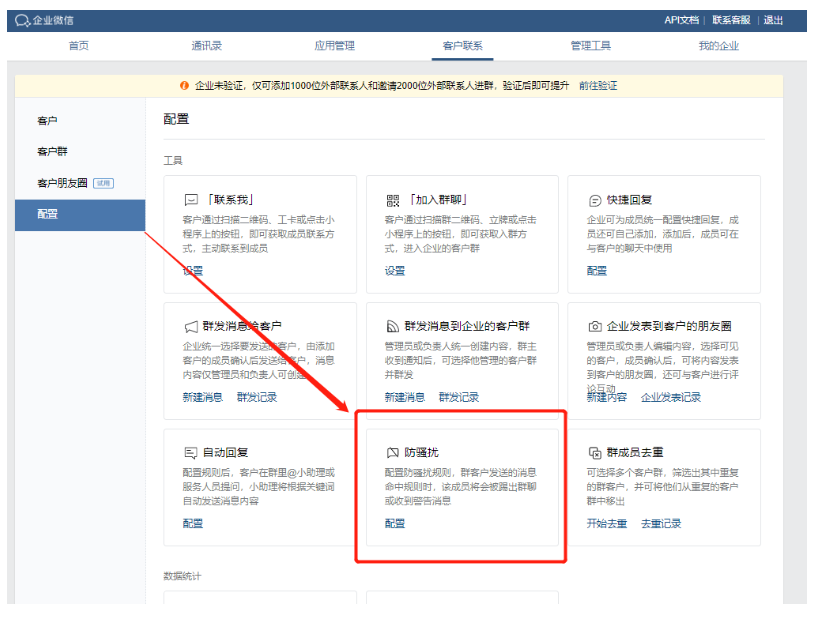Click the 企业发表到客户的朋友圈 camera icon
Screen dimensions: 818x618
[595, 326]
